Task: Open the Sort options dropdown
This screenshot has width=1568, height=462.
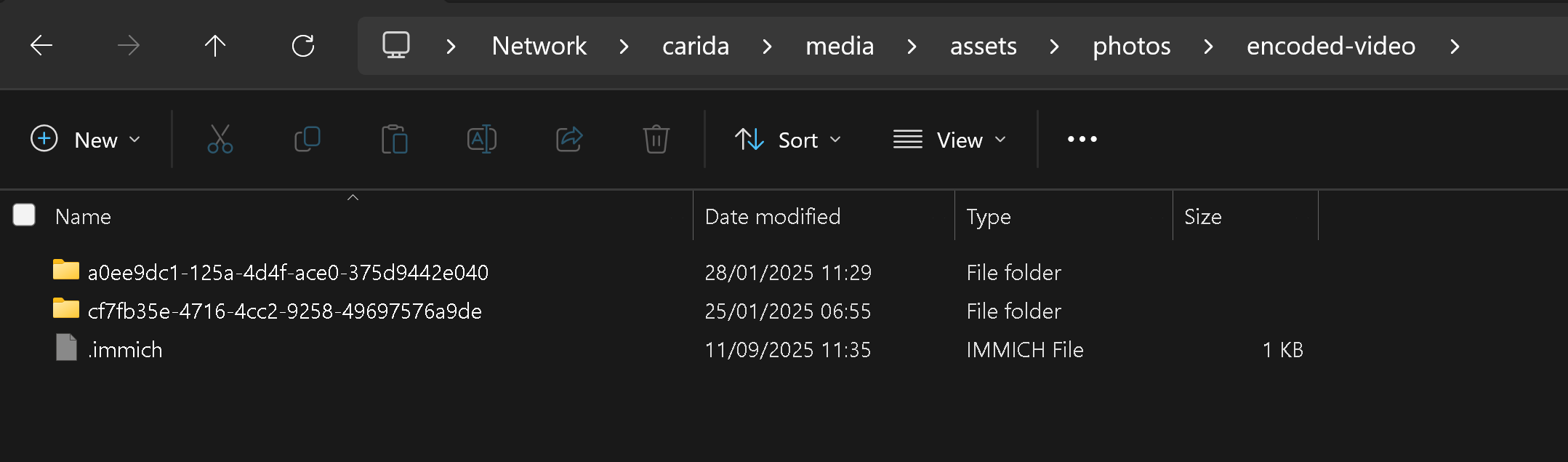Action: pyautogui.click(x=788, y=140)
